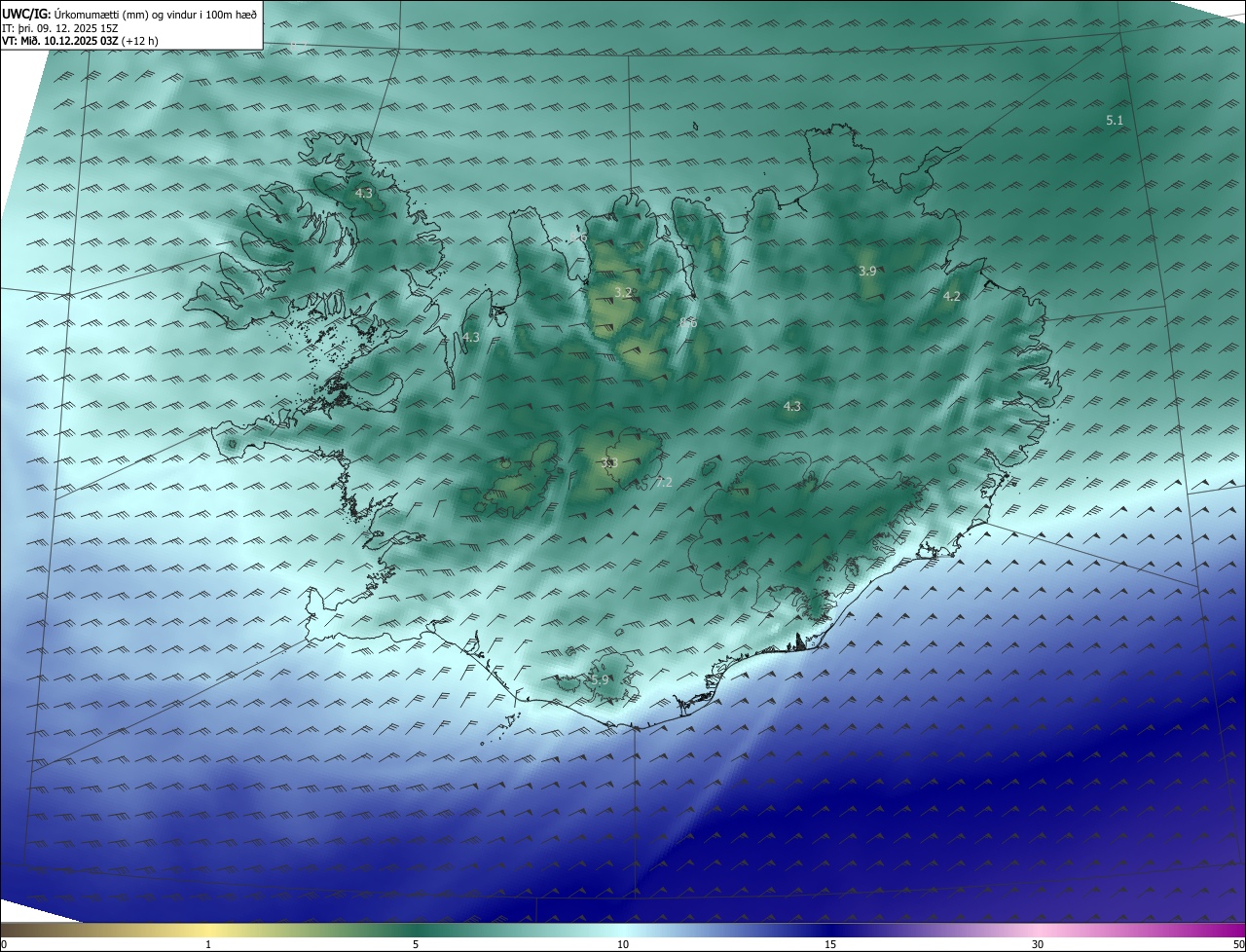Screen dimensions: 1246x952
Task: Click the '3.3' value label on the map
Action: 609,463
